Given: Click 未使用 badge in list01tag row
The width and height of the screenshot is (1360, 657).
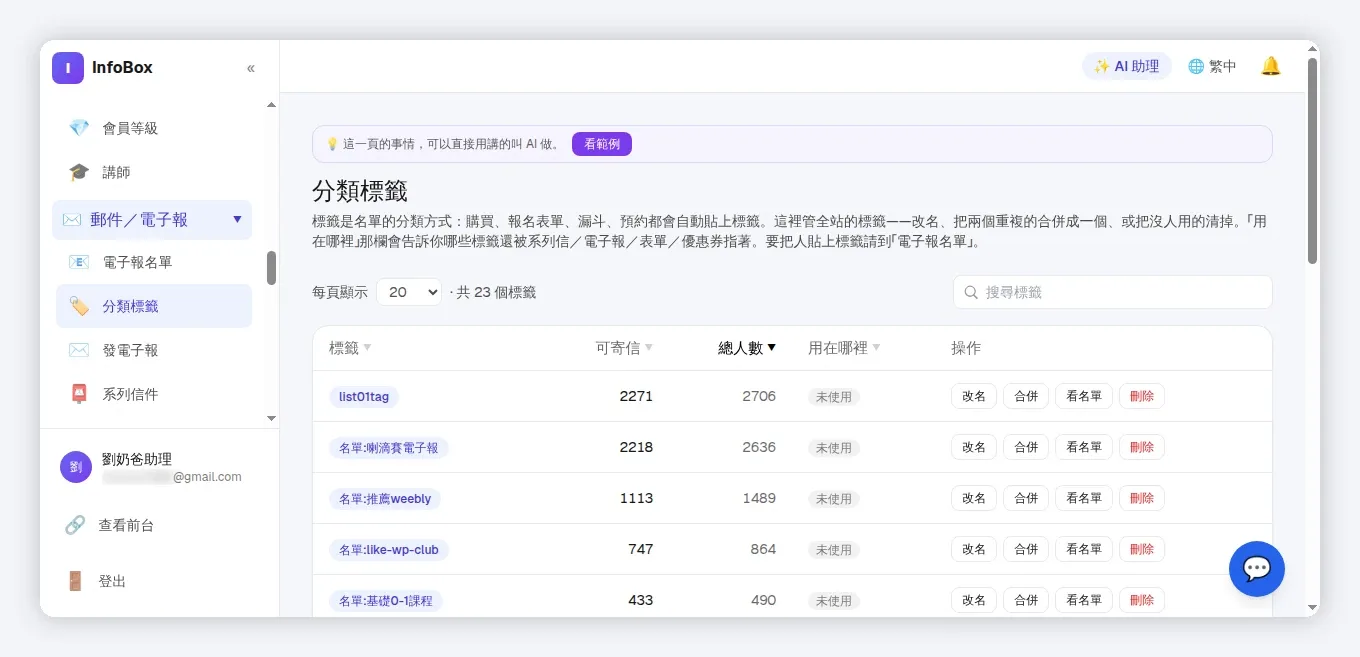Looking at the screenshot, I should tap(834, 397).
